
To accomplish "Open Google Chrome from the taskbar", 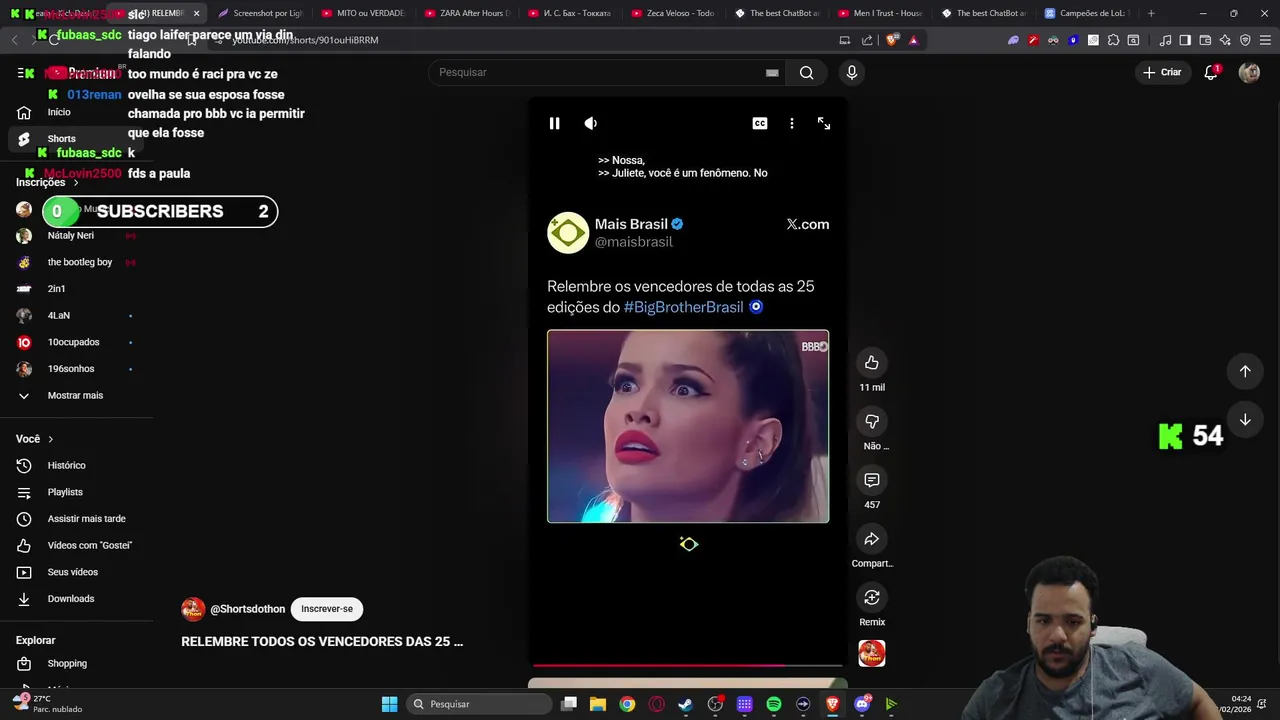I will (x=627, y=704).
